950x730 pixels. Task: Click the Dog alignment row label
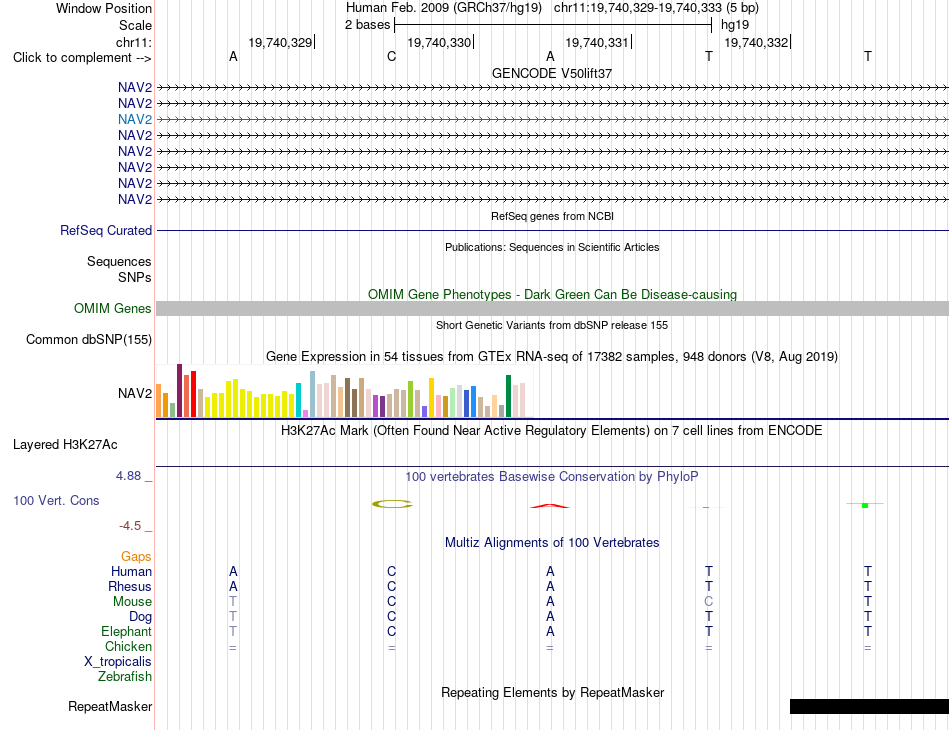(x=140, y=617)
